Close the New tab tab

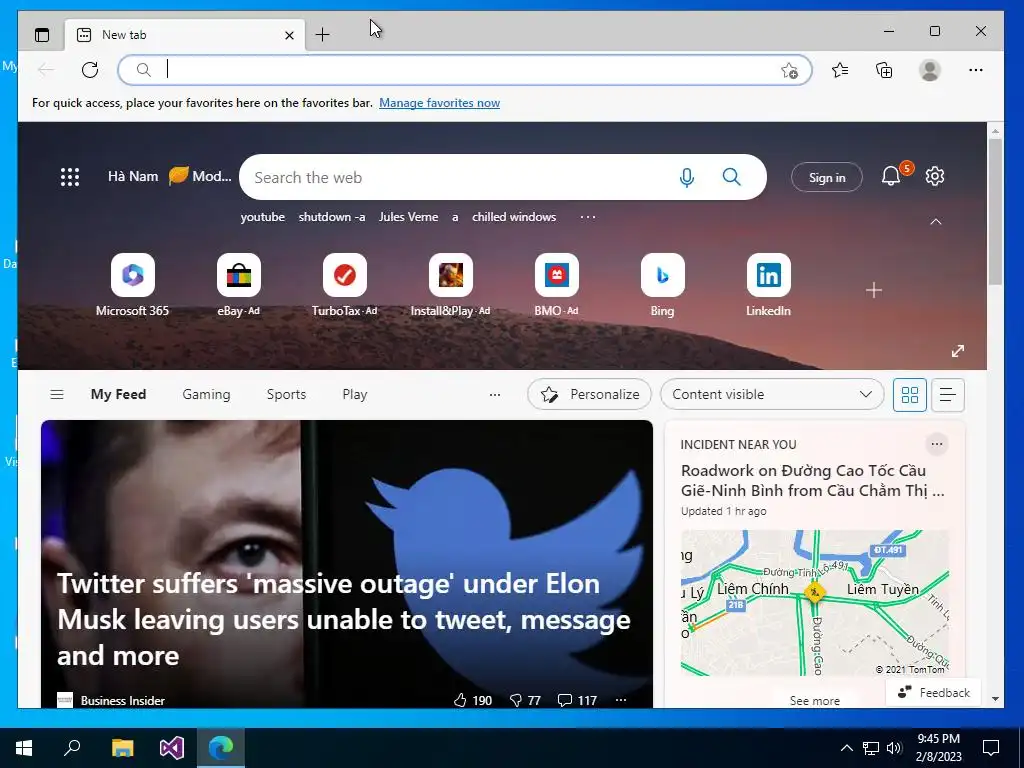pyautogui.click(x=289, y=35)
